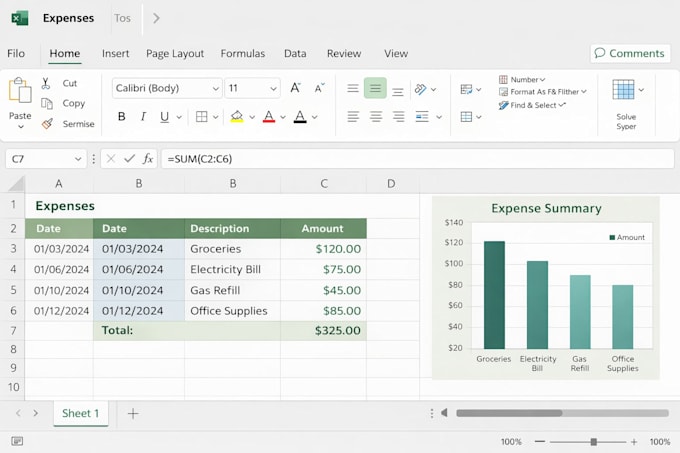Click the format painter brush icon
Image resolution: width=680 pixels, height=453 pixels.
coord(47,124)
